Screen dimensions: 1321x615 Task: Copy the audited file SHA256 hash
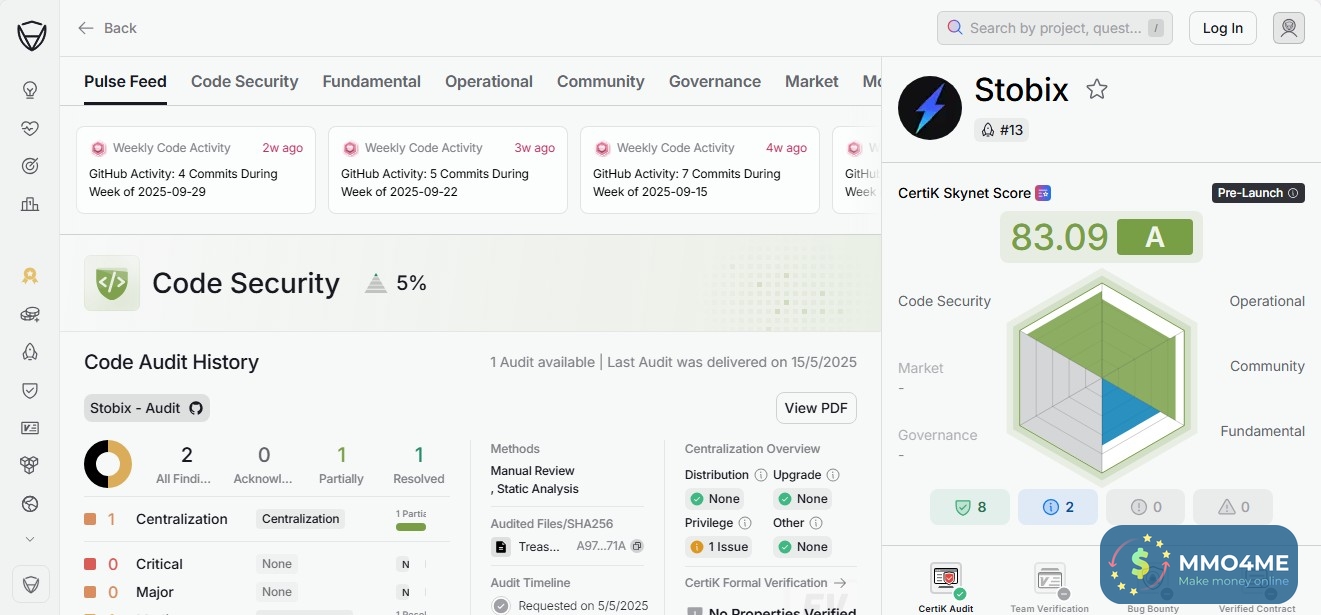point(637,546)
